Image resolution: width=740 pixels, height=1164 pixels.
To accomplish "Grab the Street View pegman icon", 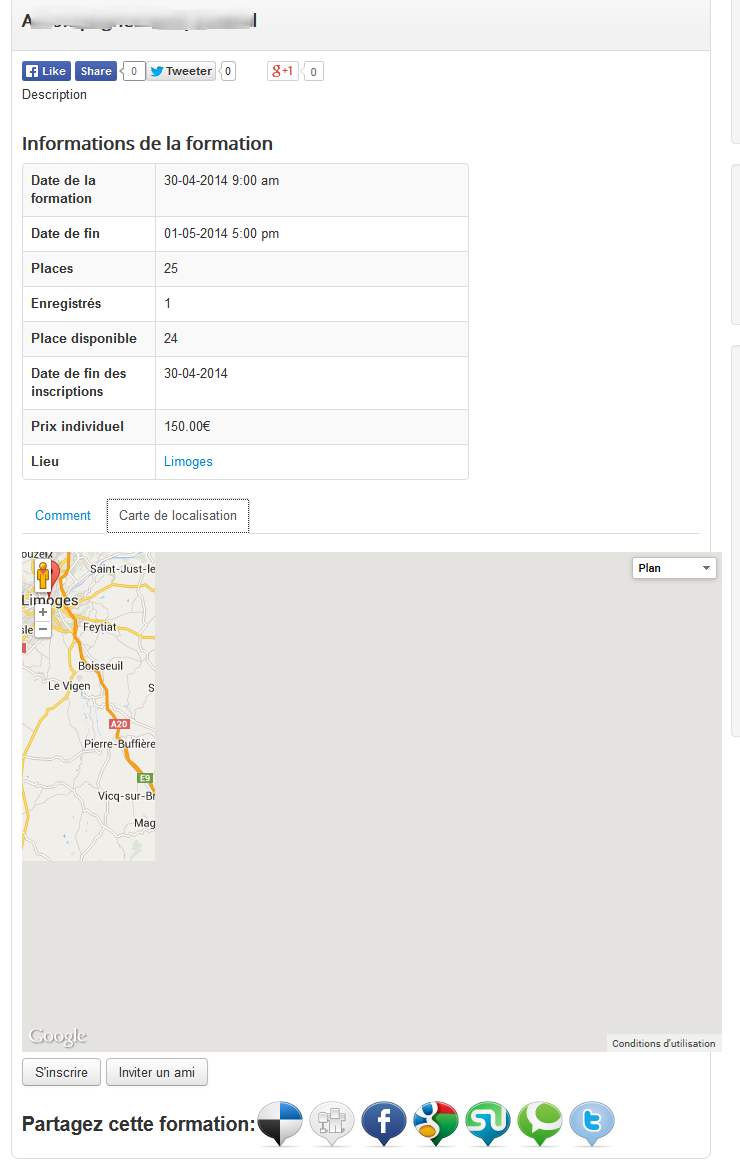I will tap(43, 576).
